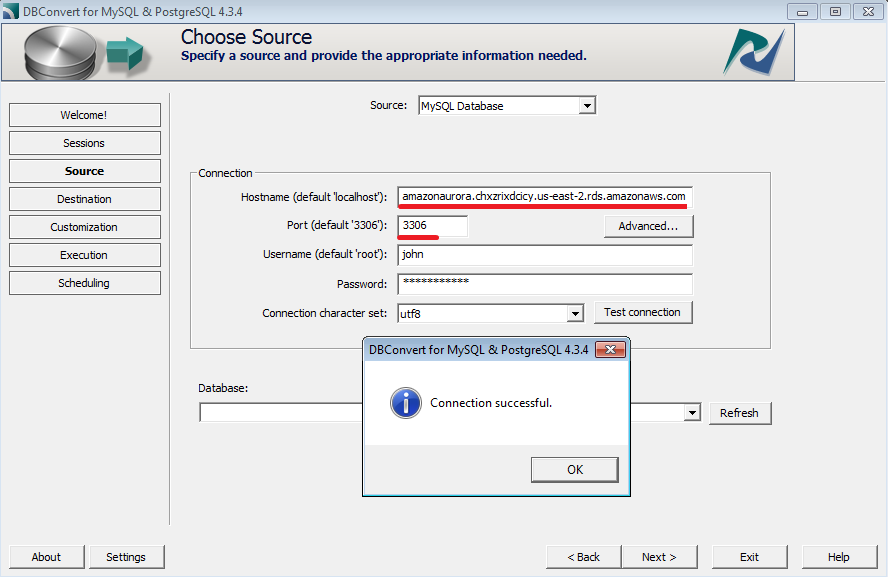
Task: Open the Welcome! step
Action: (84, 115)
